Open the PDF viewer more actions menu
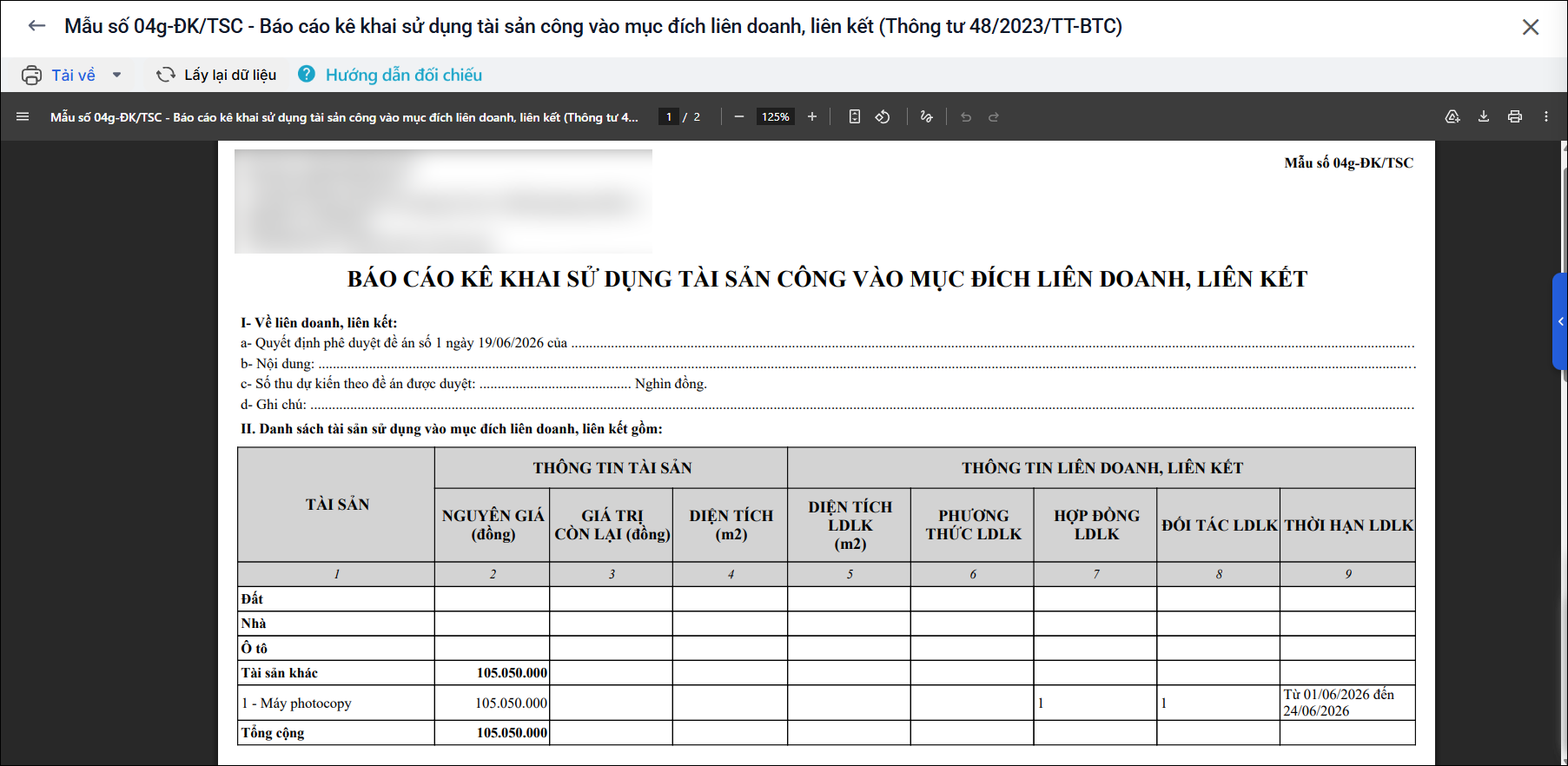Screen dimensions: 1568x766 click(1546, 116)
